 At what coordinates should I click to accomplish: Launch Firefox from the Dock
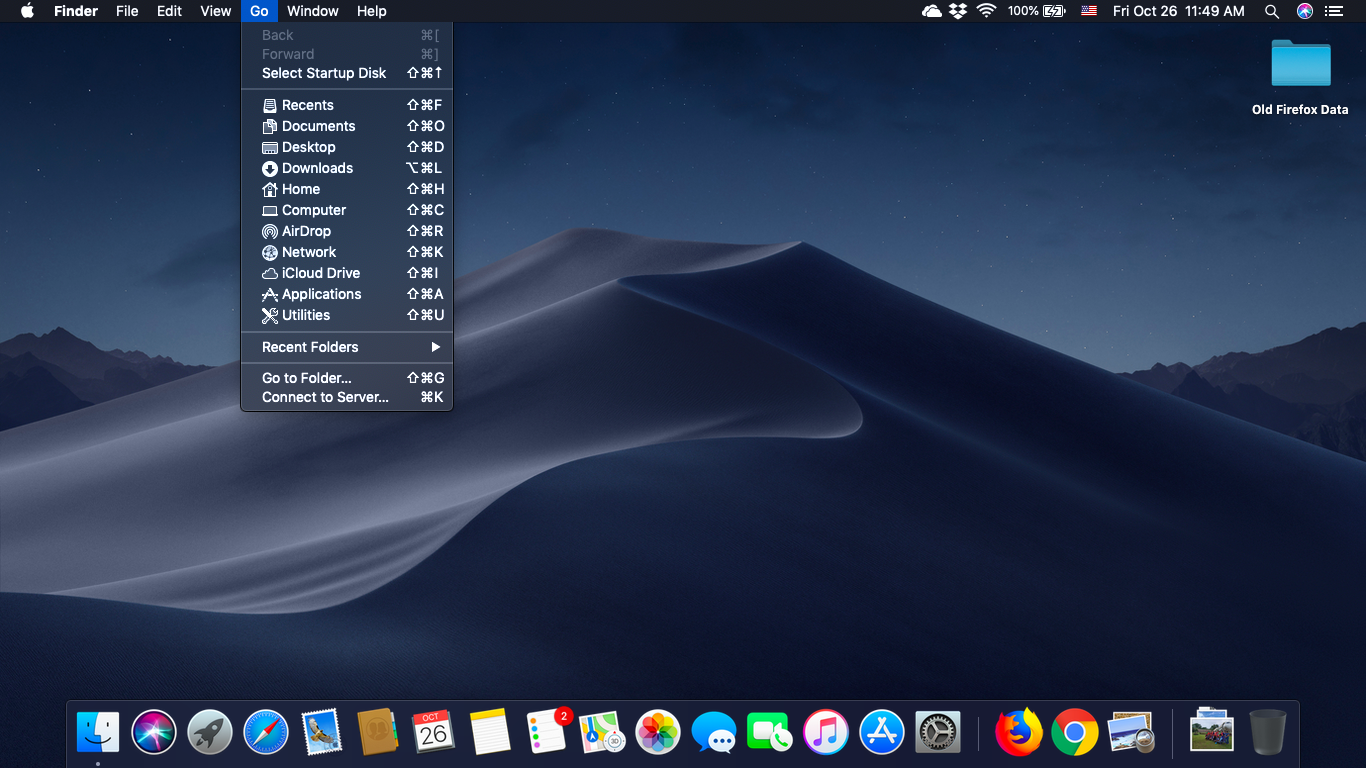tap(1018, 733)
